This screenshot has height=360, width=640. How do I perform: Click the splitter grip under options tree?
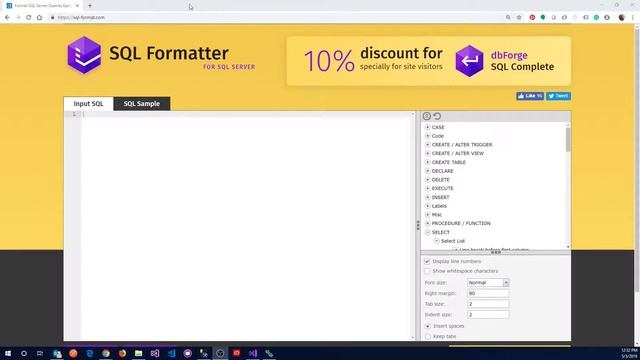tap(496, 253)
